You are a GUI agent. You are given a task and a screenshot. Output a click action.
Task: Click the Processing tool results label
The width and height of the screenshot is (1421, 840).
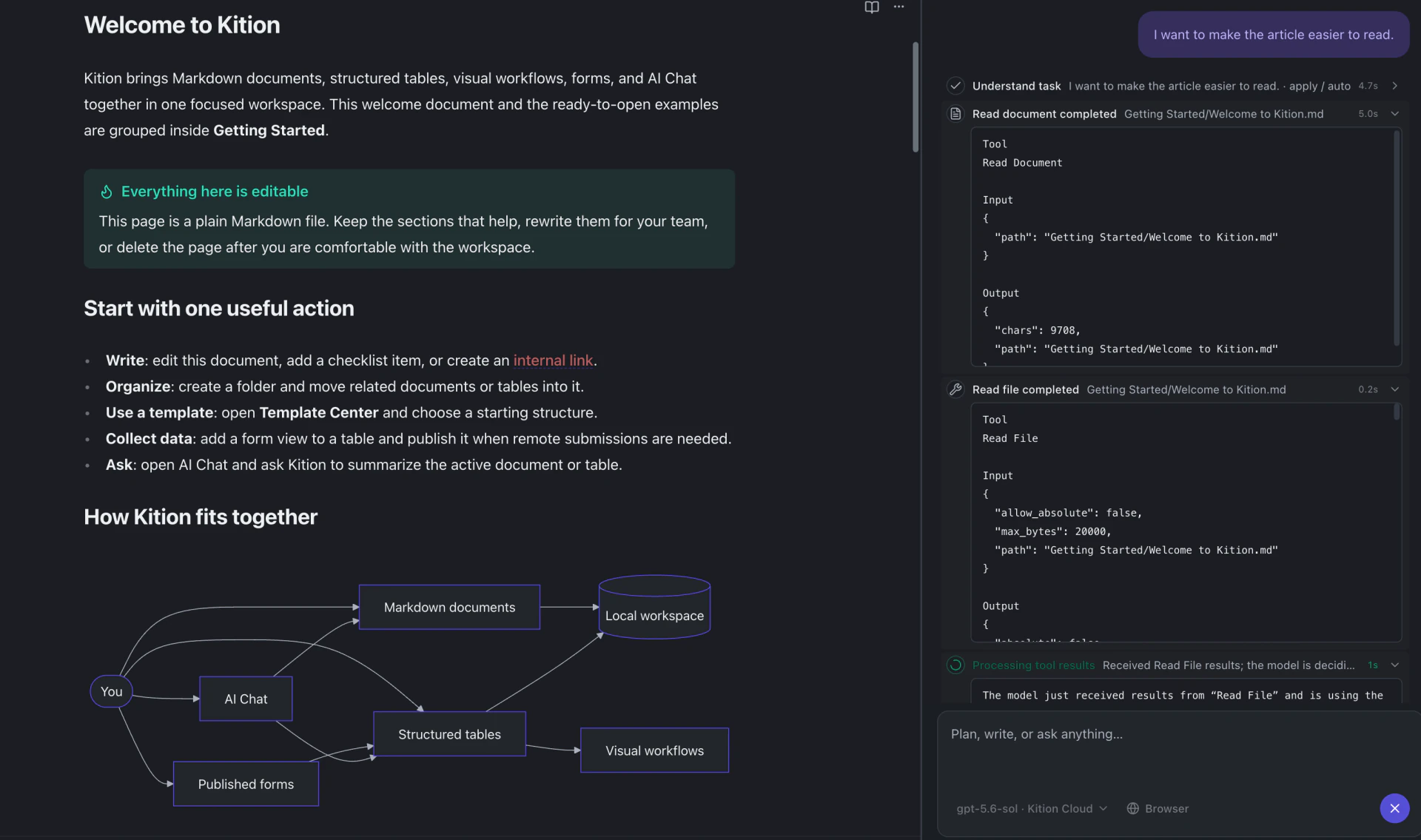(1033, 665)
